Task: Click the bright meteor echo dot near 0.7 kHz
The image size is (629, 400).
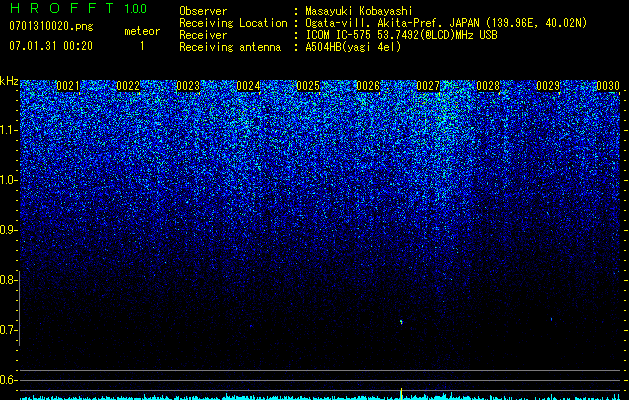Action: click(401, 322)
